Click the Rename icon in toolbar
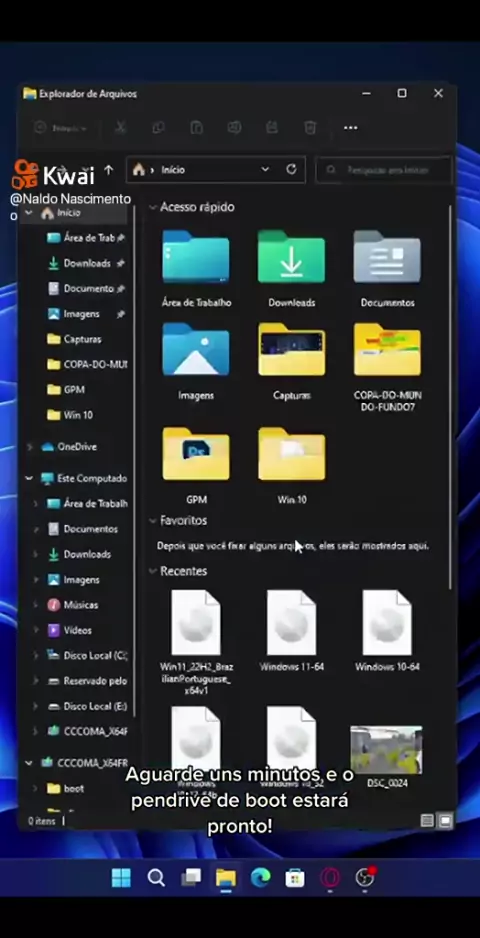Screen dimensions: 480x938 pyautogui.click(x=234, y=127)
